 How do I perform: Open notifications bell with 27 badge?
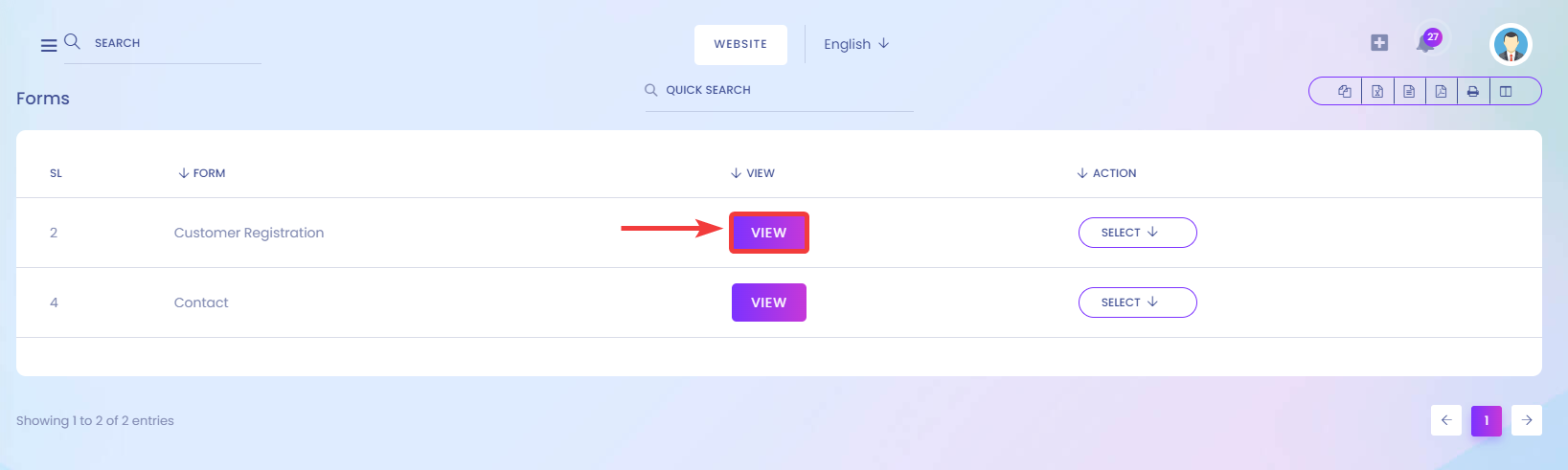[1427, 42]
